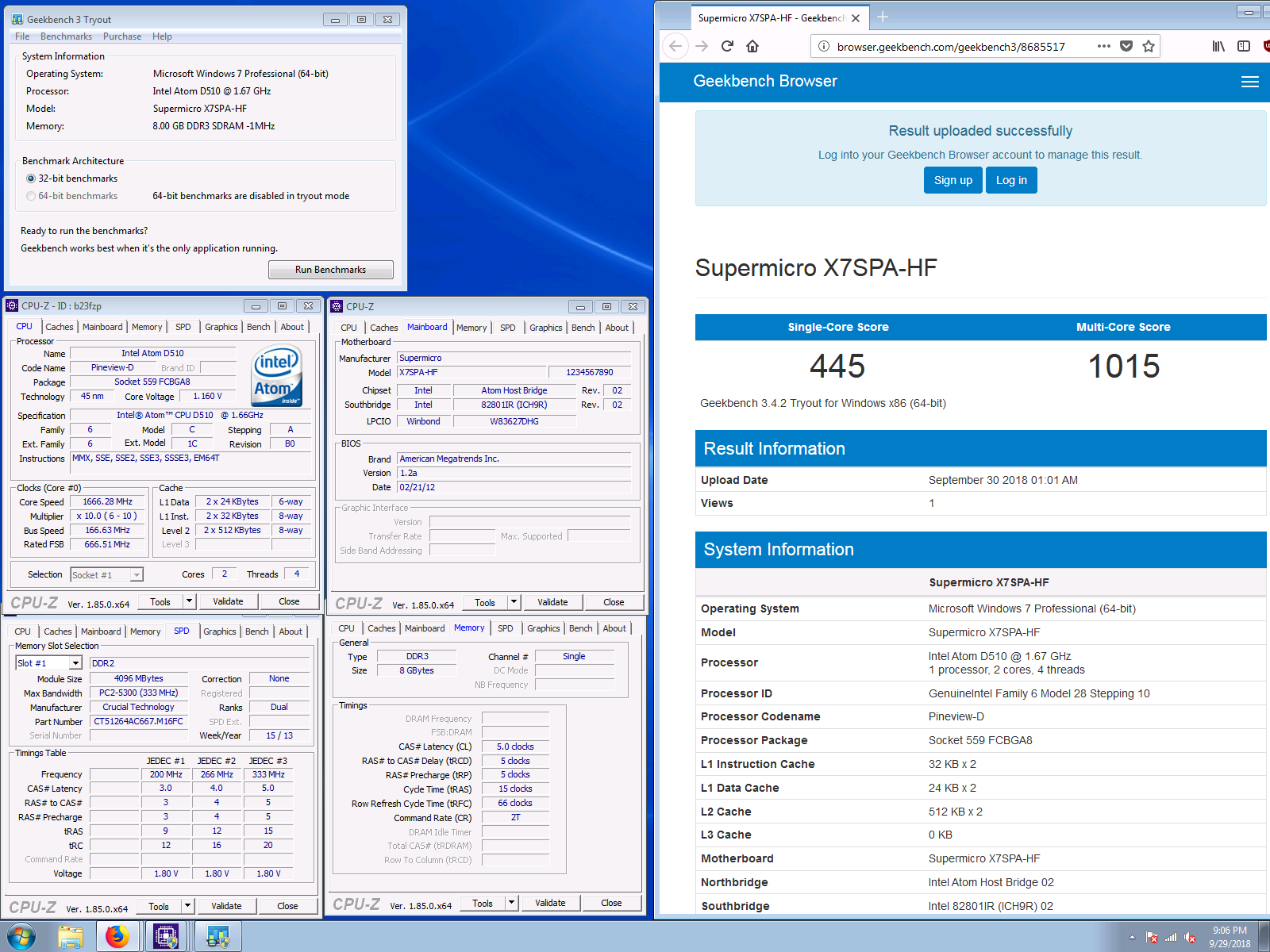Click Log in button
The height and width of the screenshot is (952, 1270).
pyautogui.click(x=1011, y=180)
